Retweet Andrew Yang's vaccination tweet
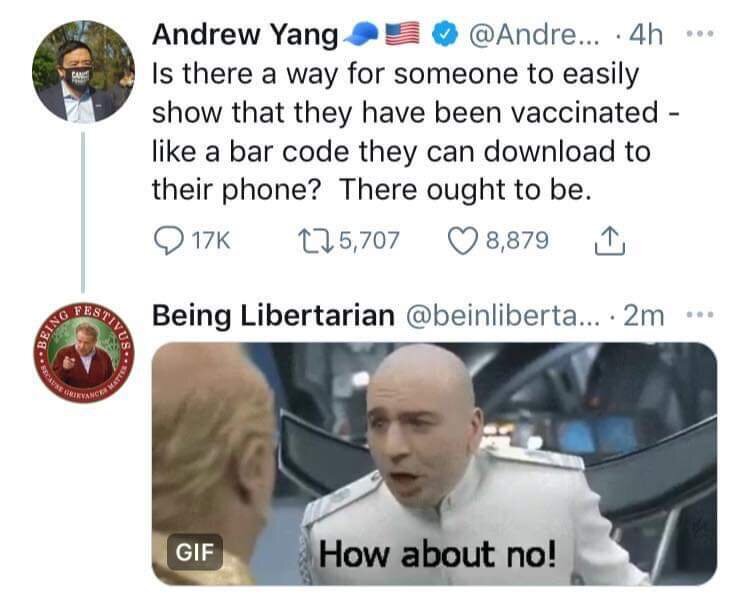 click(315, 240)
